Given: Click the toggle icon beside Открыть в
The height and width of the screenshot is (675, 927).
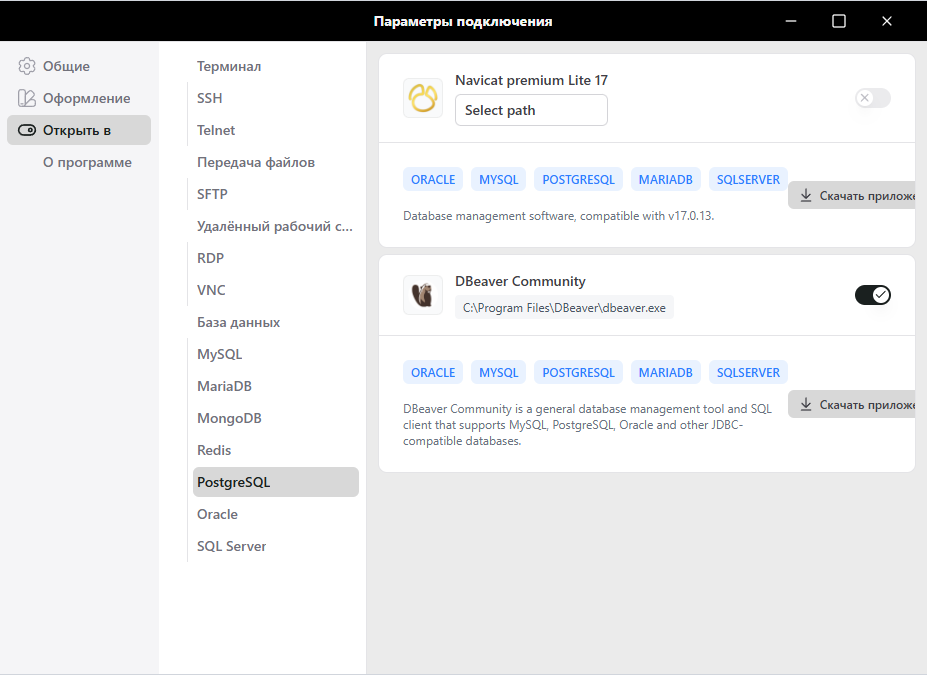Looking at the screenshot, I should [x=27, y=130].
